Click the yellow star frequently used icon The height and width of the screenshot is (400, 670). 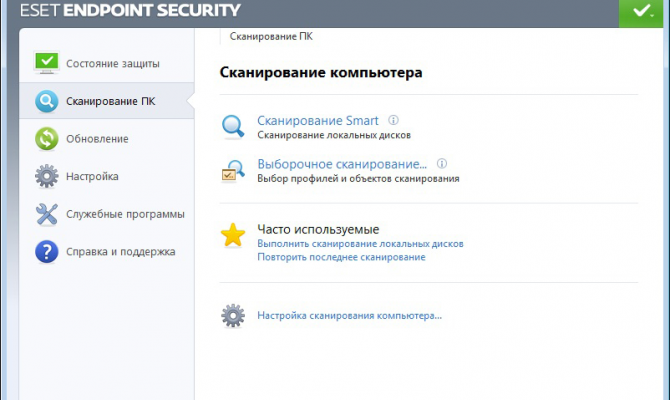(x=233, y=235)
